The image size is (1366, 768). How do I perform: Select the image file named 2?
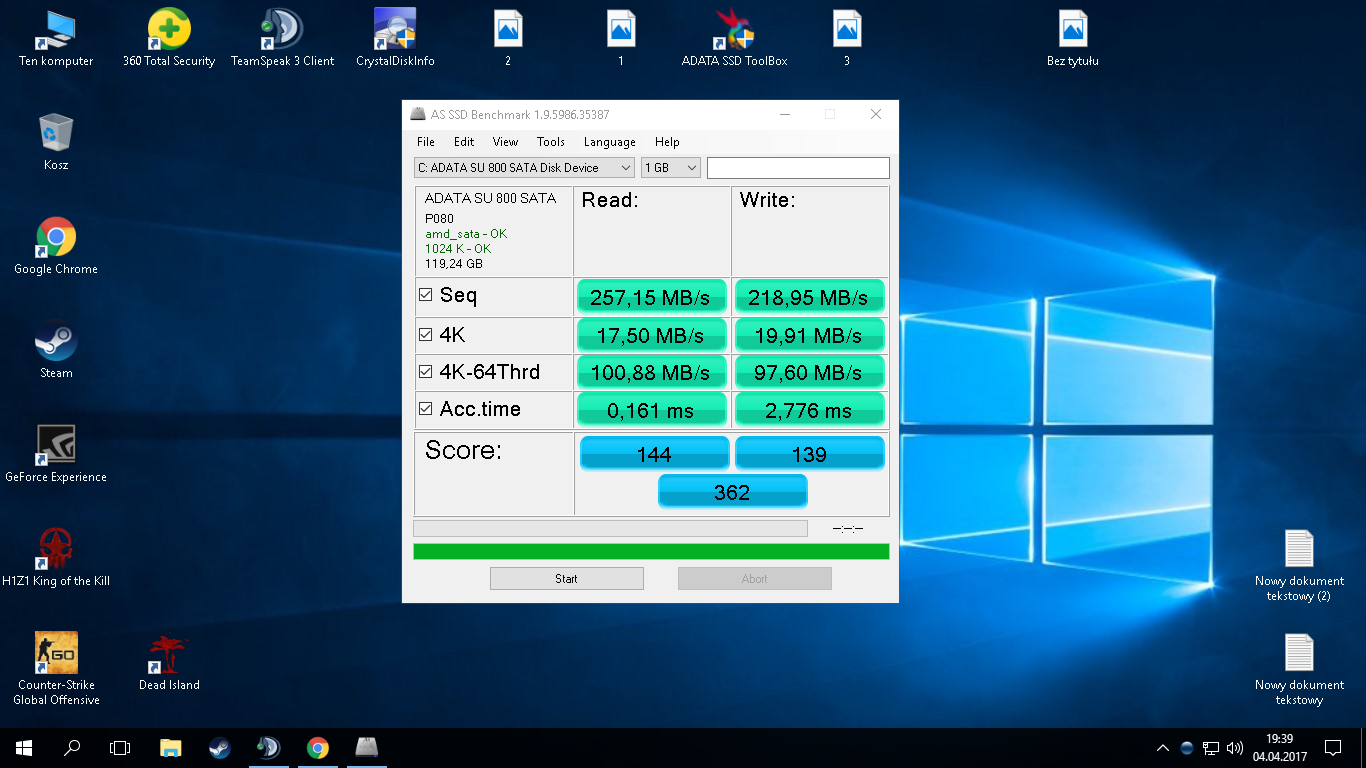point(508,39)
